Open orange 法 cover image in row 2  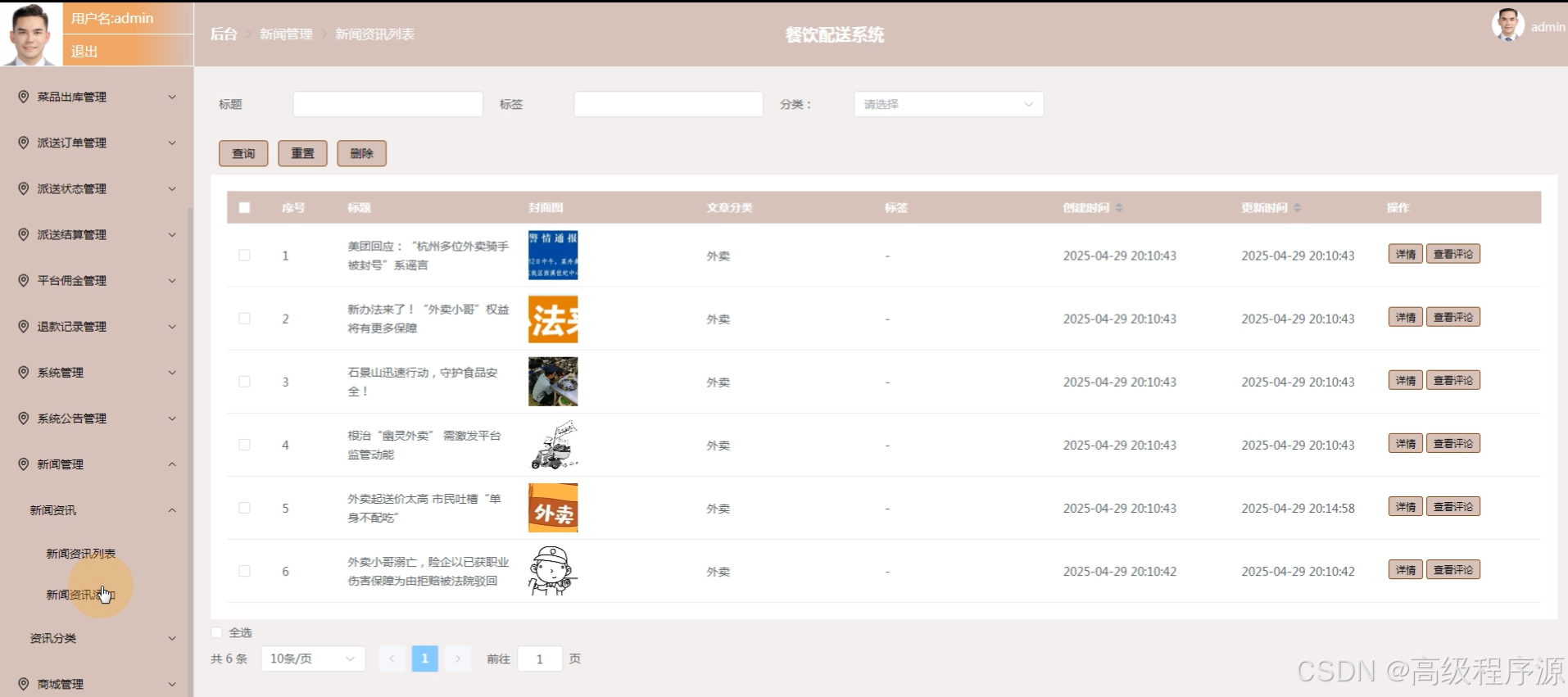click(x=553, y=319)
